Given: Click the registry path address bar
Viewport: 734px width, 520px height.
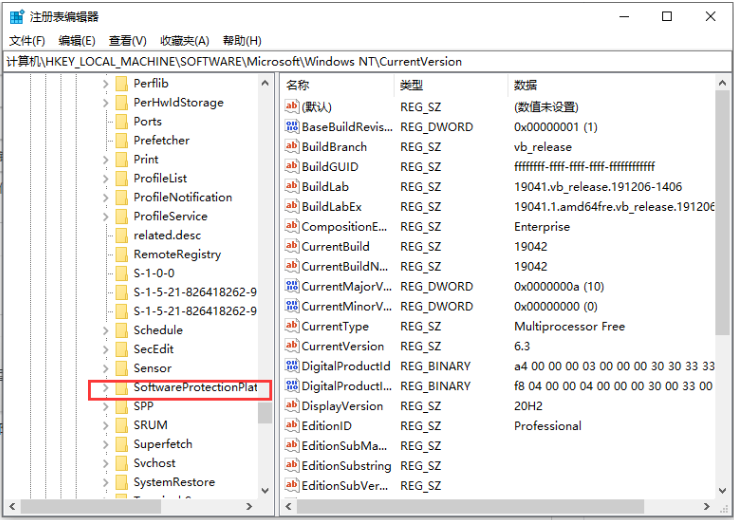Looking at the screenshot, I should [x=367, y=61].
